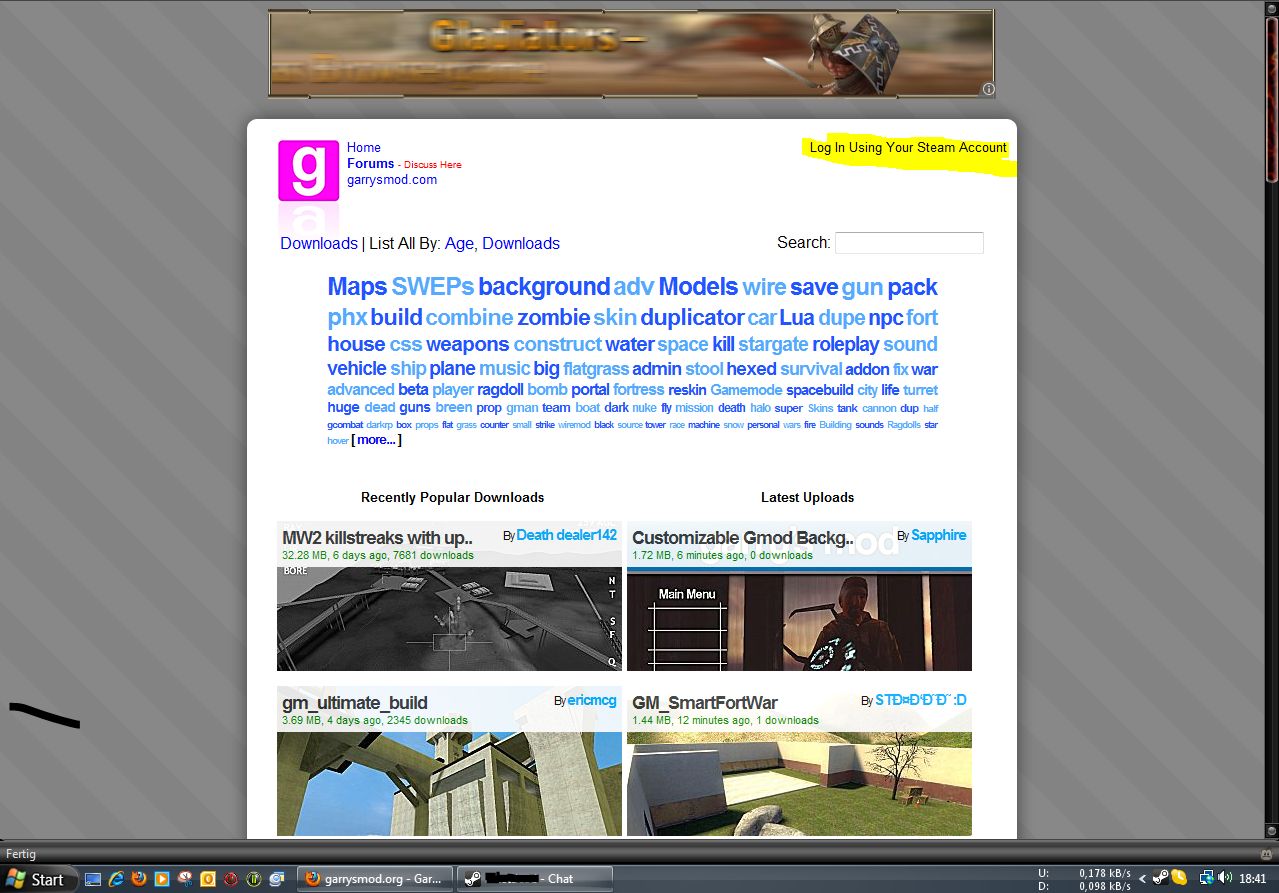Click the pink Garry's Mod logo
The height and width of the screenshot is (893, 1279).
tap(308, 171)
